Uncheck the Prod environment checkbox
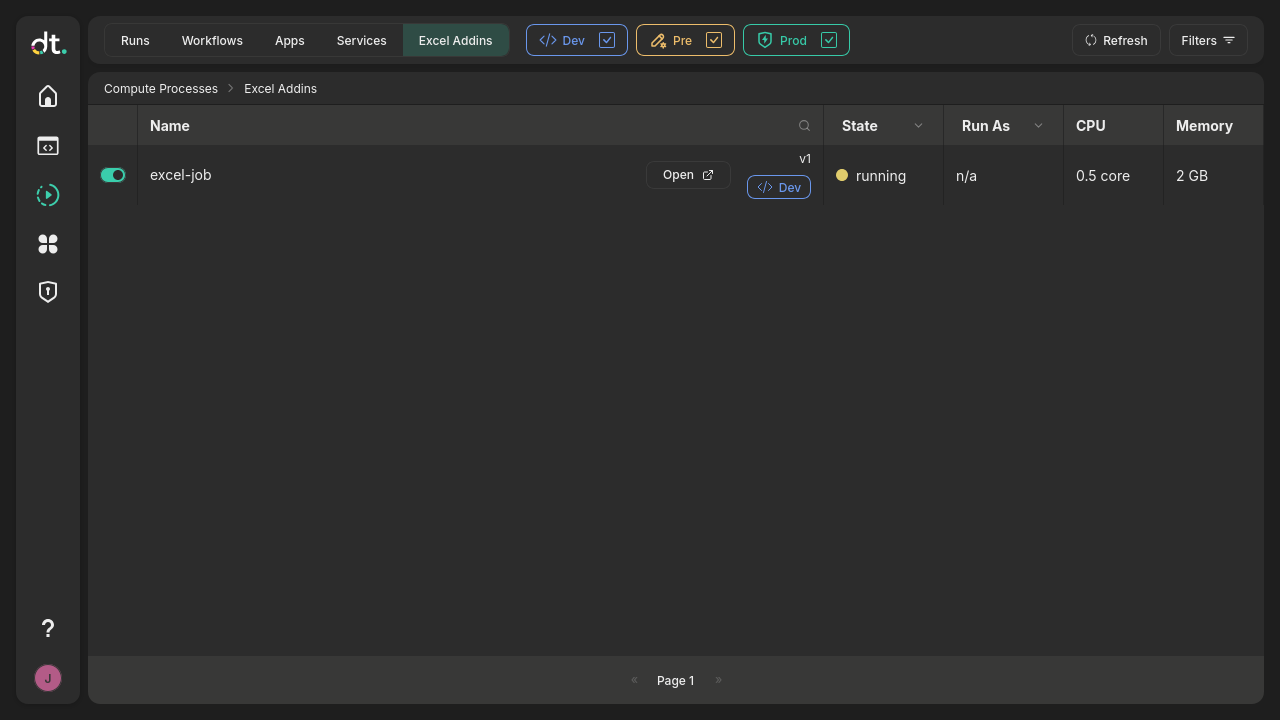The height and width of the screenshot is (720, 1280). click(829, 40)
